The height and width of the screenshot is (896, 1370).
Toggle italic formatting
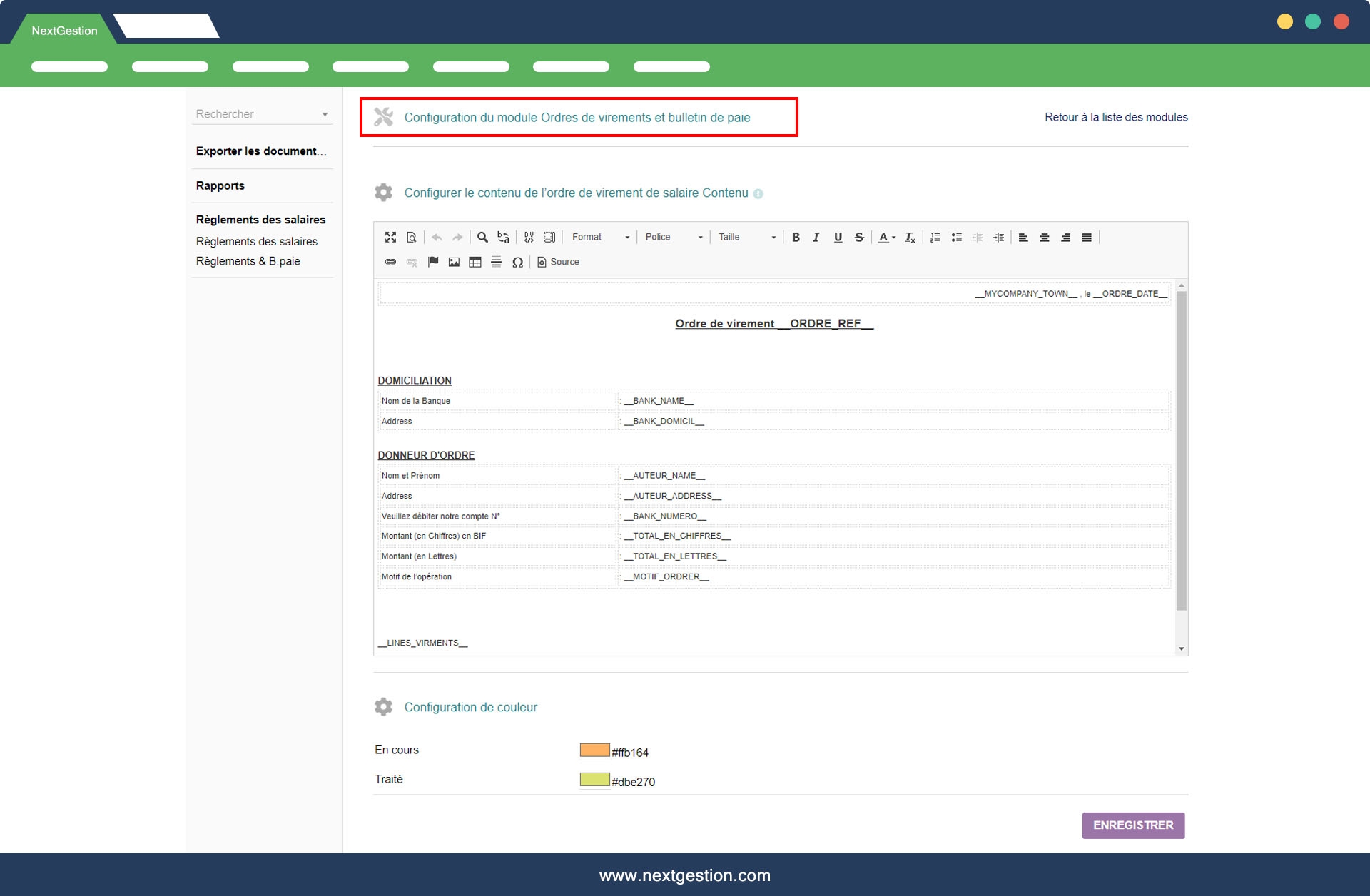click(816, 238)
